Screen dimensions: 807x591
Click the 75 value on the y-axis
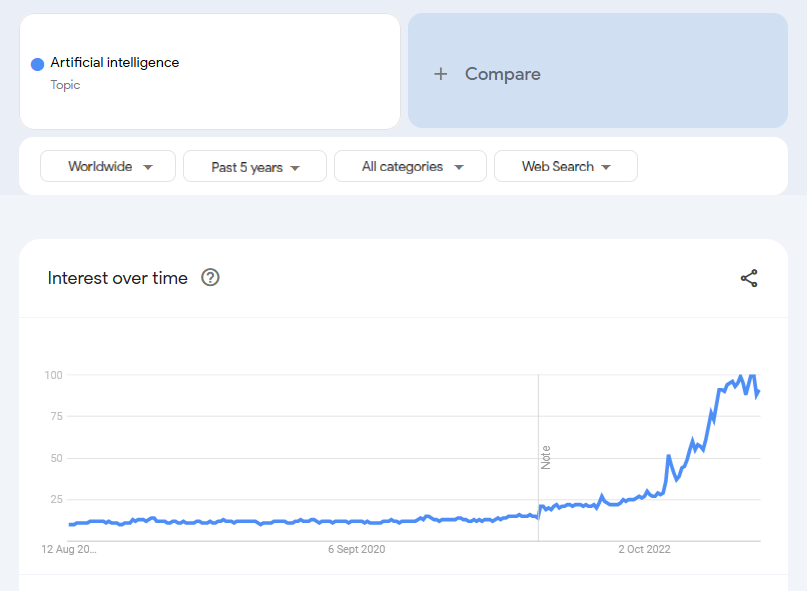coord(55,416)
